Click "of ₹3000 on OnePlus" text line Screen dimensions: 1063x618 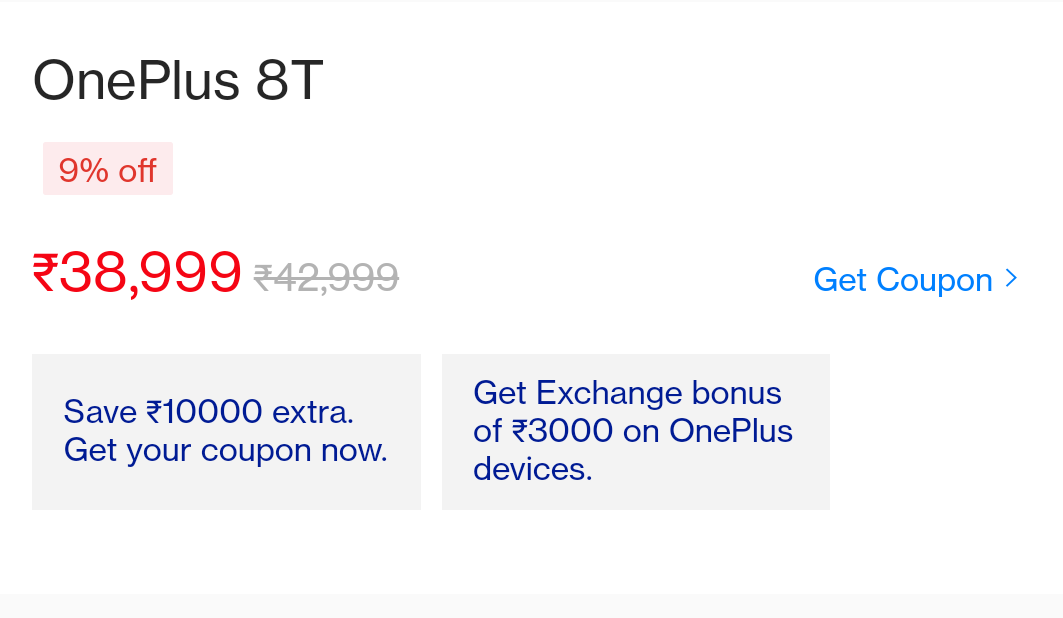coord(633,431)
